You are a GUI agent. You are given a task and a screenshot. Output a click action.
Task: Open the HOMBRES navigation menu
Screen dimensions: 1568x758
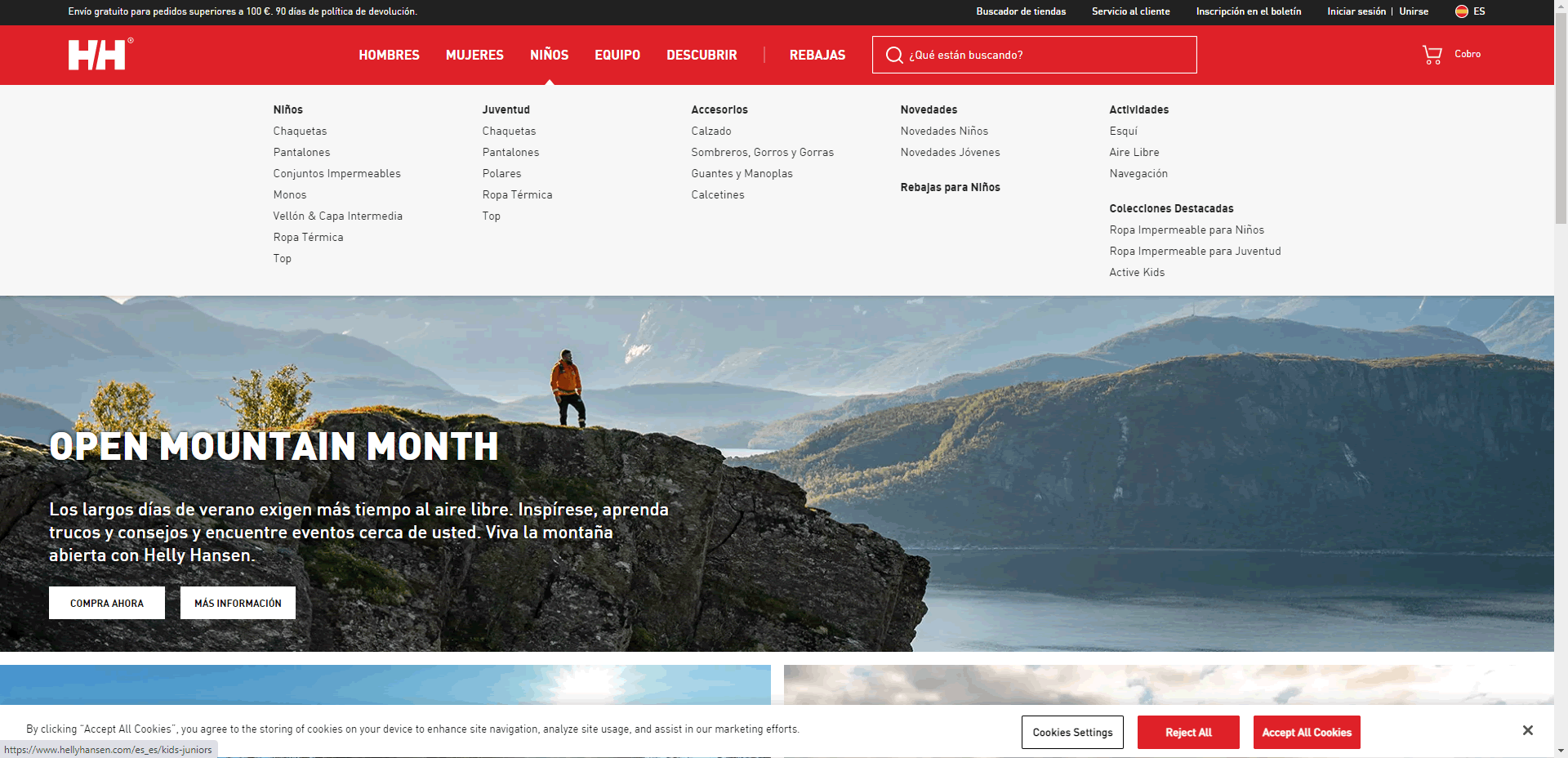(389, 55)
